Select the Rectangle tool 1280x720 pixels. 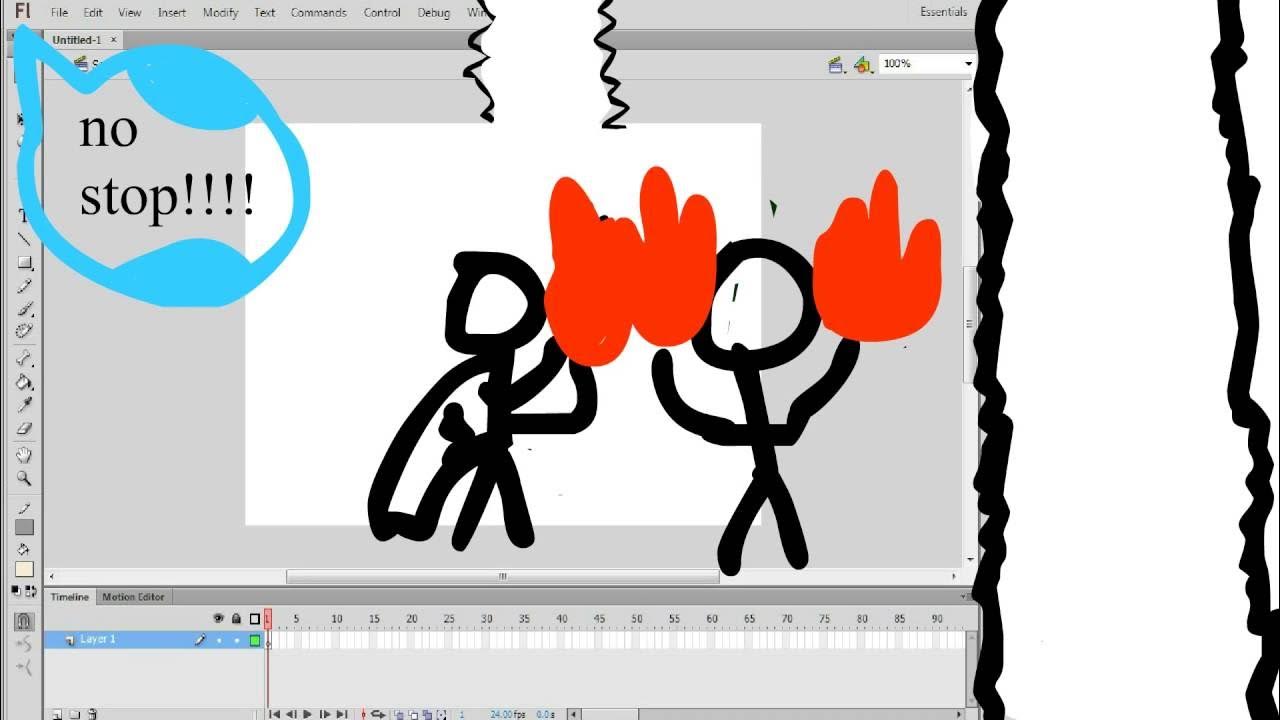tap(24, 263)
